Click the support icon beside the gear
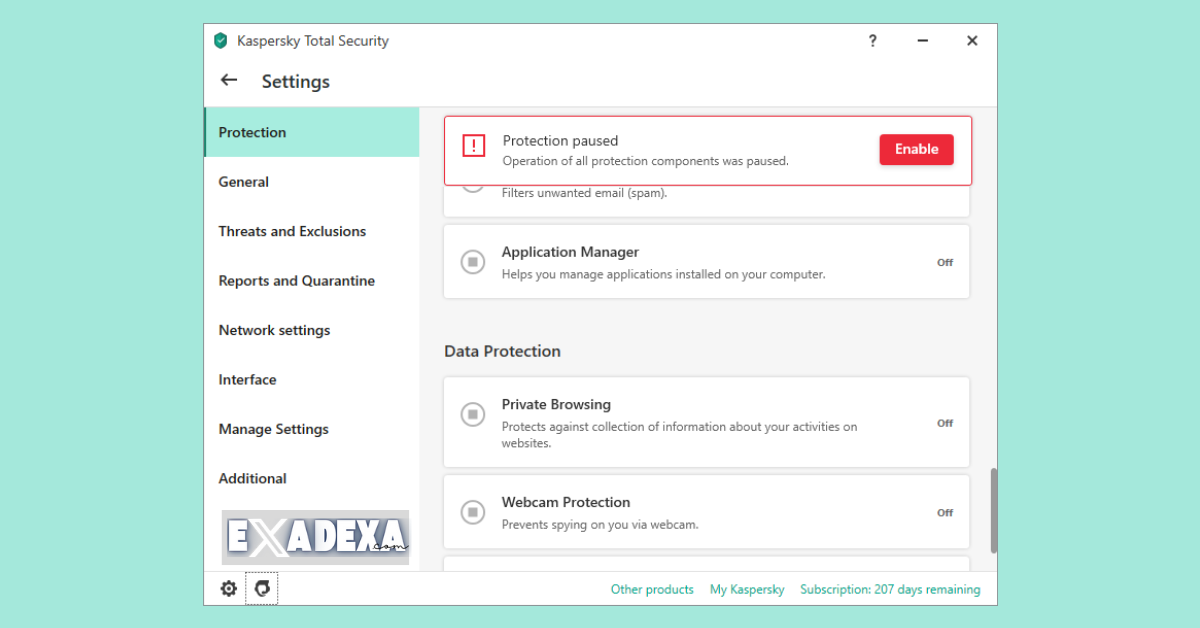The width and height of the screenshot is (1200, 628). click(261, 588)
